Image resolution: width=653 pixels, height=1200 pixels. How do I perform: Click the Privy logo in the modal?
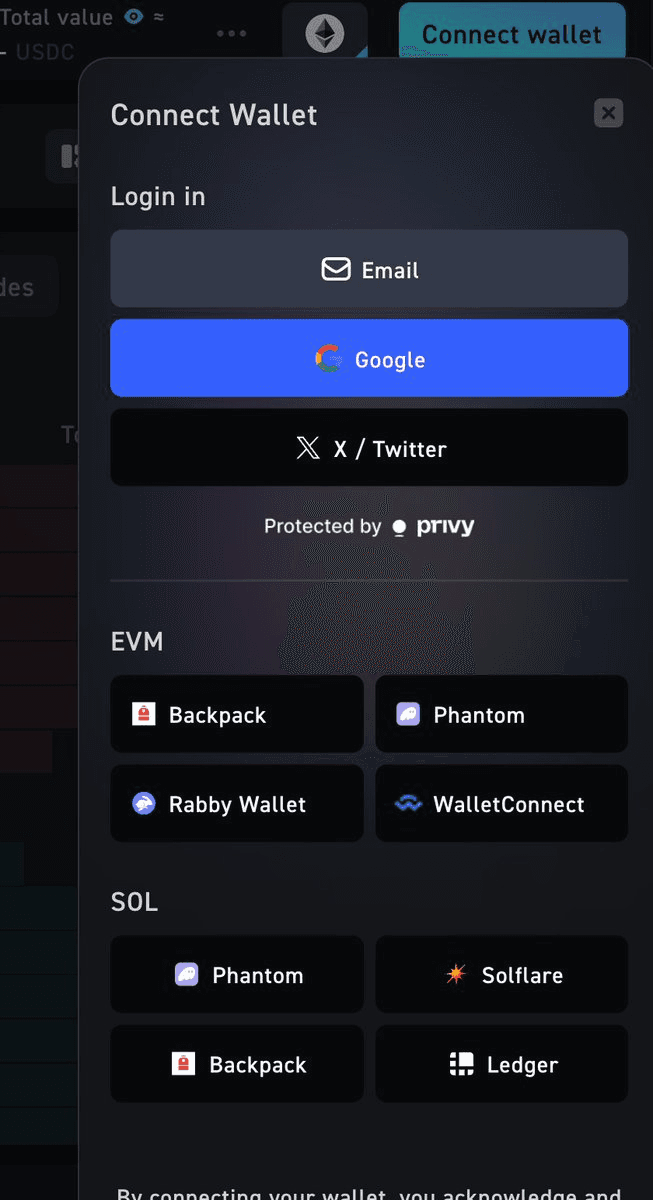[x=432, y=525]
